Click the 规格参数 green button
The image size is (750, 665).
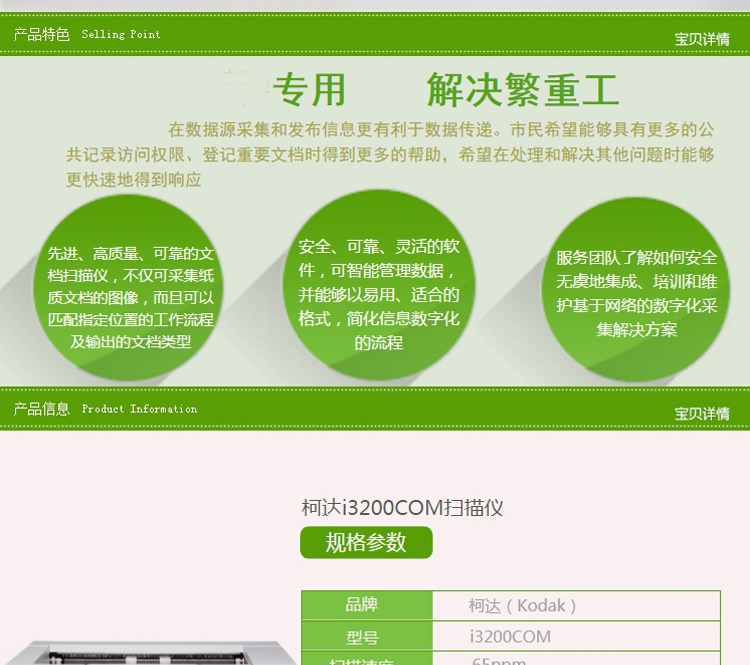click(366, 543)
